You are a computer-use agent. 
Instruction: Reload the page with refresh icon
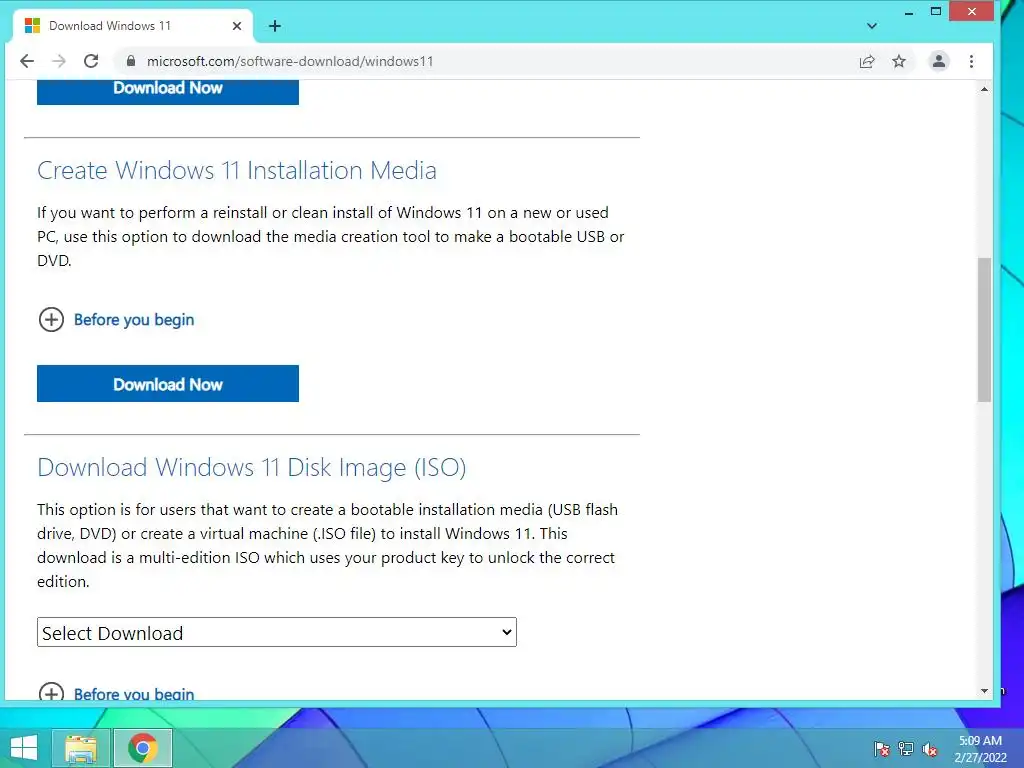point(91,61)
